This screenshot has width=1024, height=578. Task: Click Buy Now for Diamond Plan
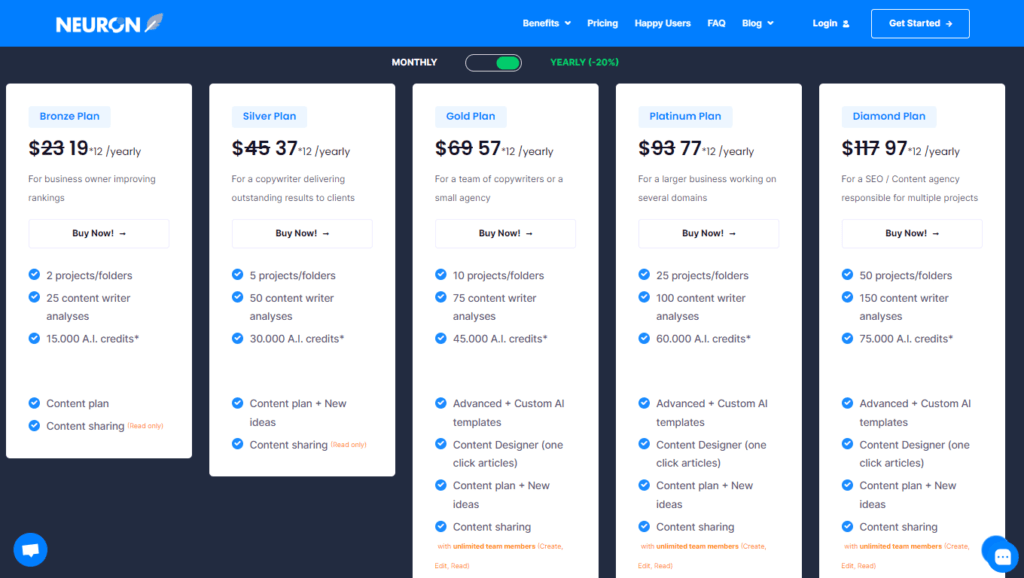tap(912, 233)
